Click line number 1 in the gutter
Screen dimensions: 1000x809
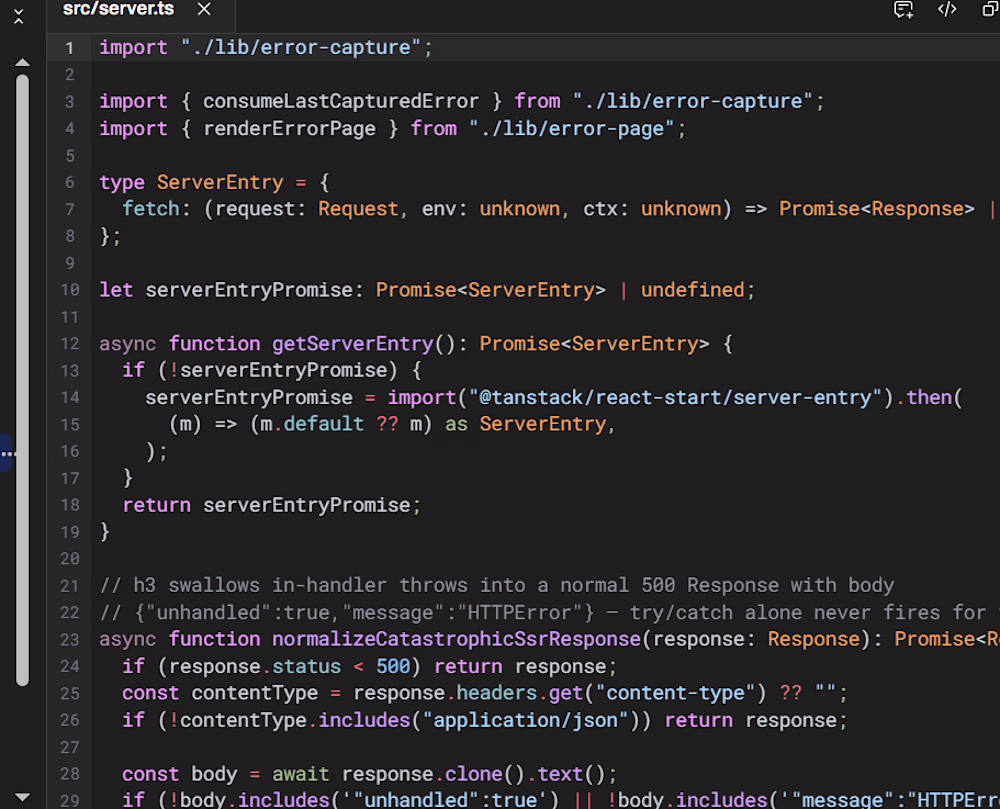[70, 48]
